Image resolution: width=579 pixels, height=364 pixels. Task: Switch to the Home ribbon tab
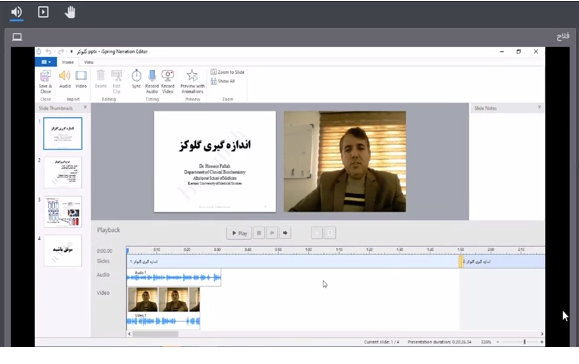68,62
